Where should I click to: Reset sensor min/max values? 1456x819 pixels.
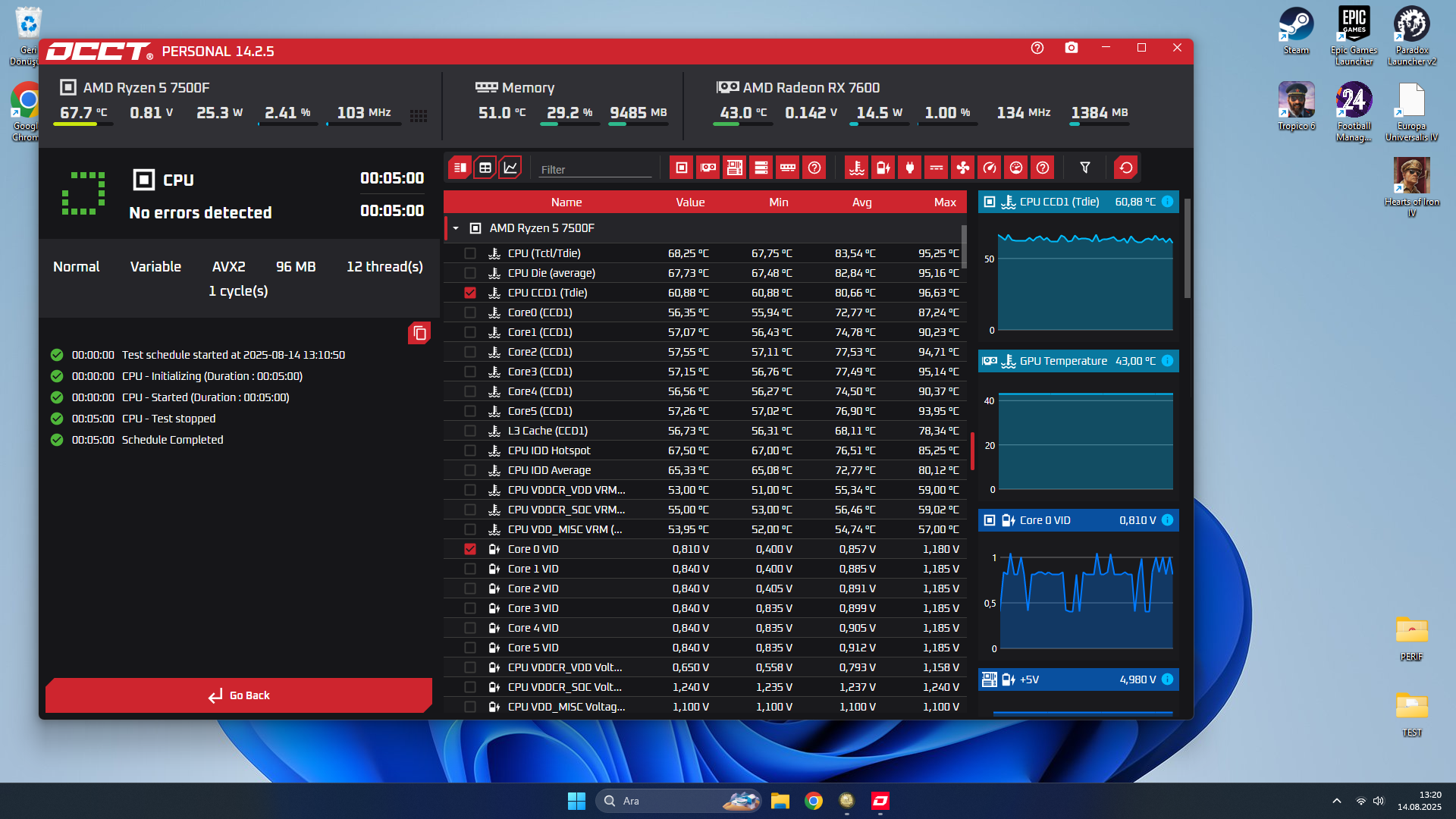click(1126, 168)
